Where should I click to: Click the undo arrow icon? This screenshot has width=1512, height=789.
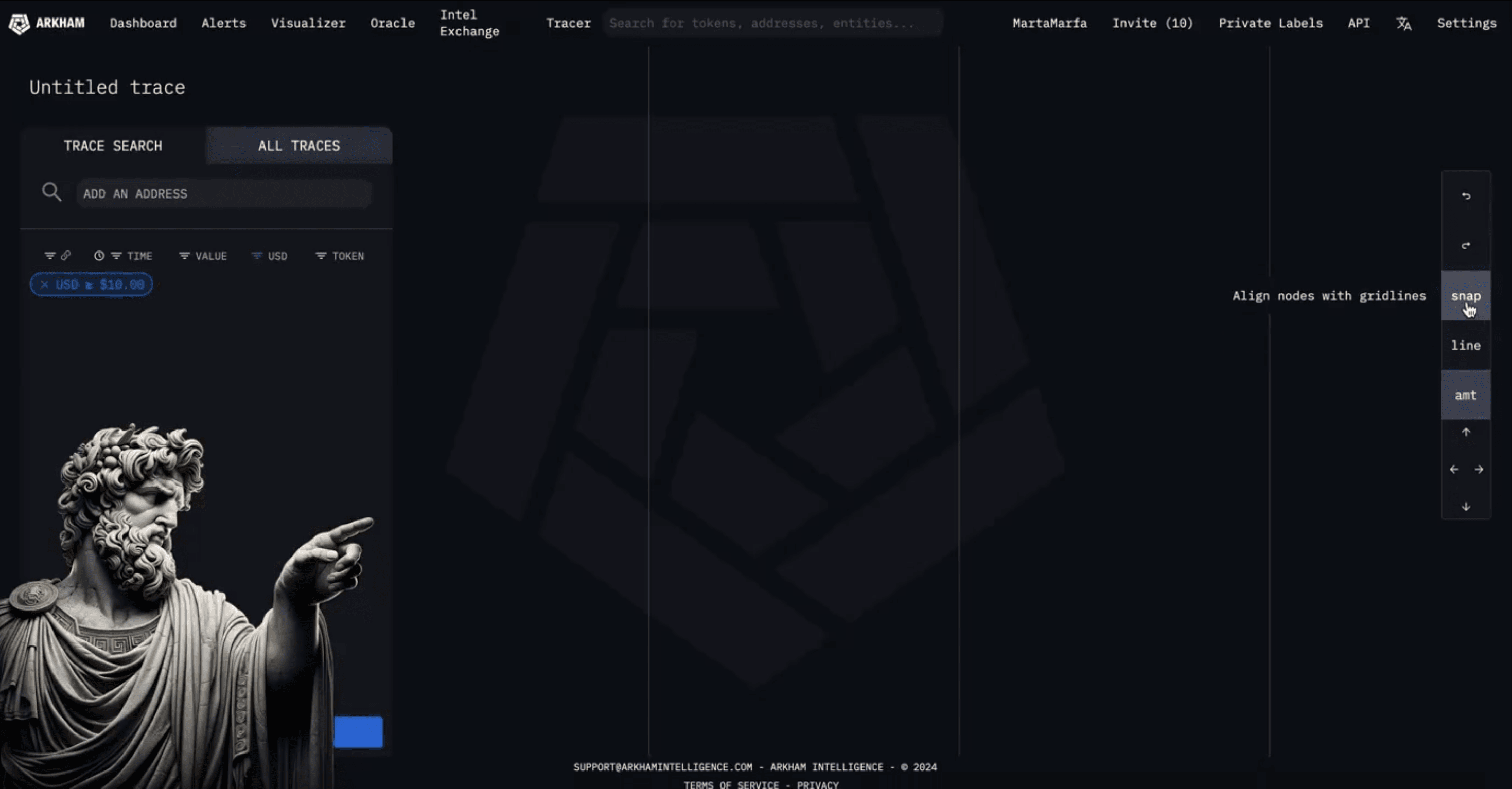(x=1466, y=196)
